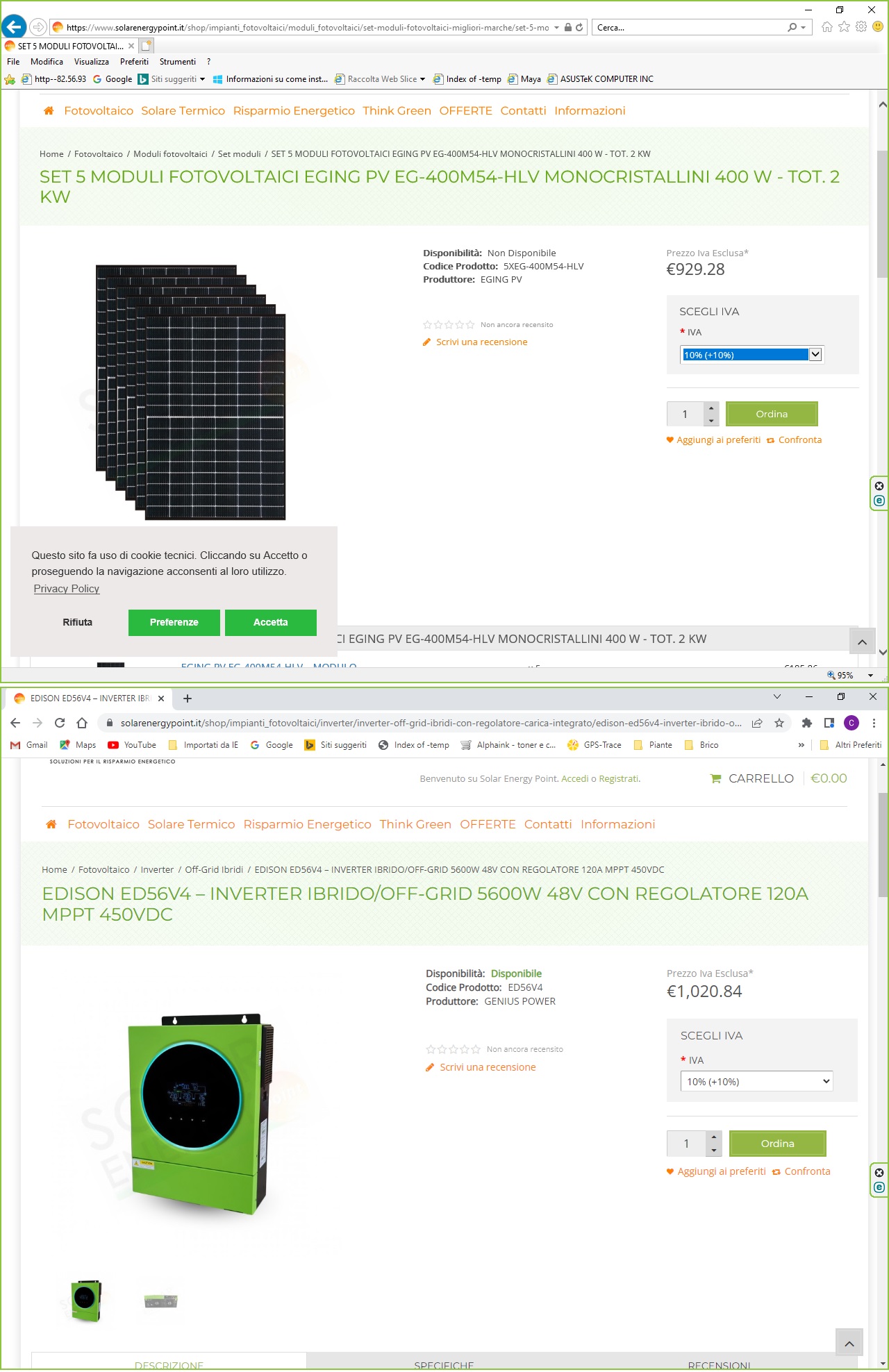Decline cookies with Rifiuta
Screen dimensions: 889x1372
78,622
